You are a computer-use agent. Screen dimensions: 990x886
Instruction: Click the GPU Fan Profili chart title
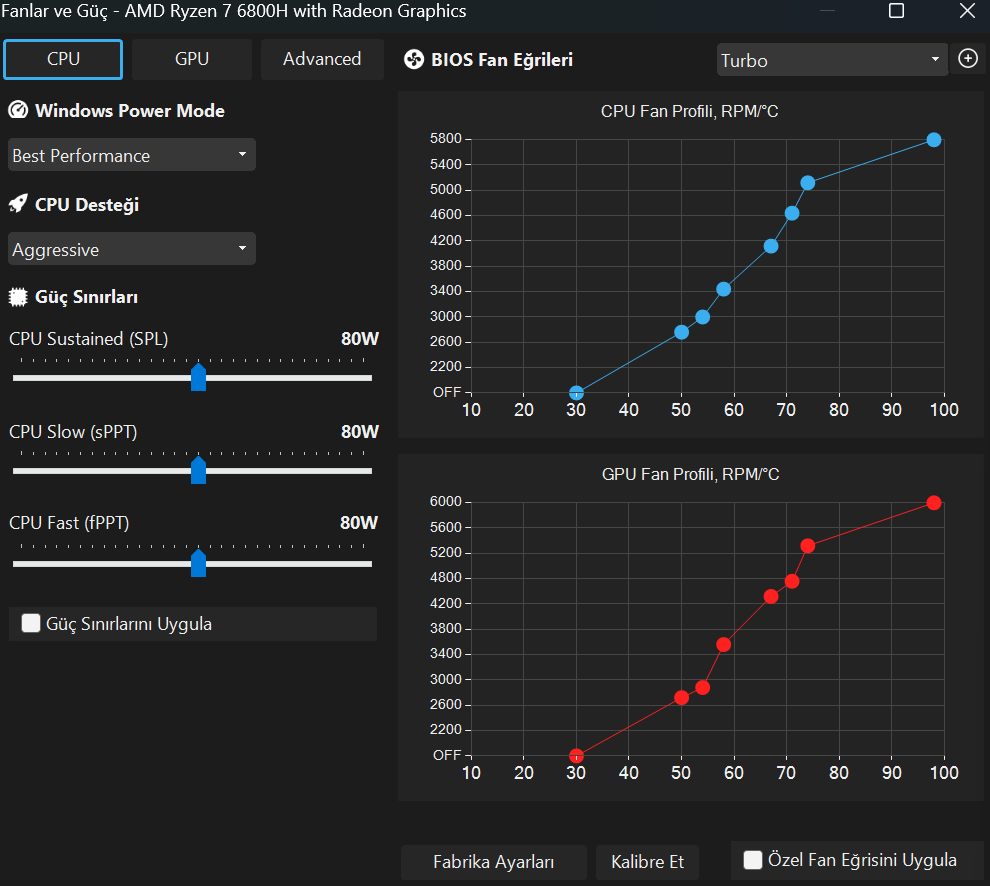[690, 474]
